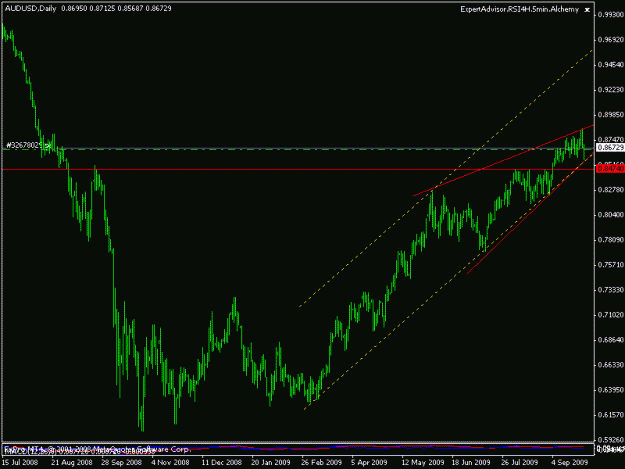
Task: Click the Expert Advisor status icon beside Alchemy
Action: pyautogui.click(x=587, y=10)
